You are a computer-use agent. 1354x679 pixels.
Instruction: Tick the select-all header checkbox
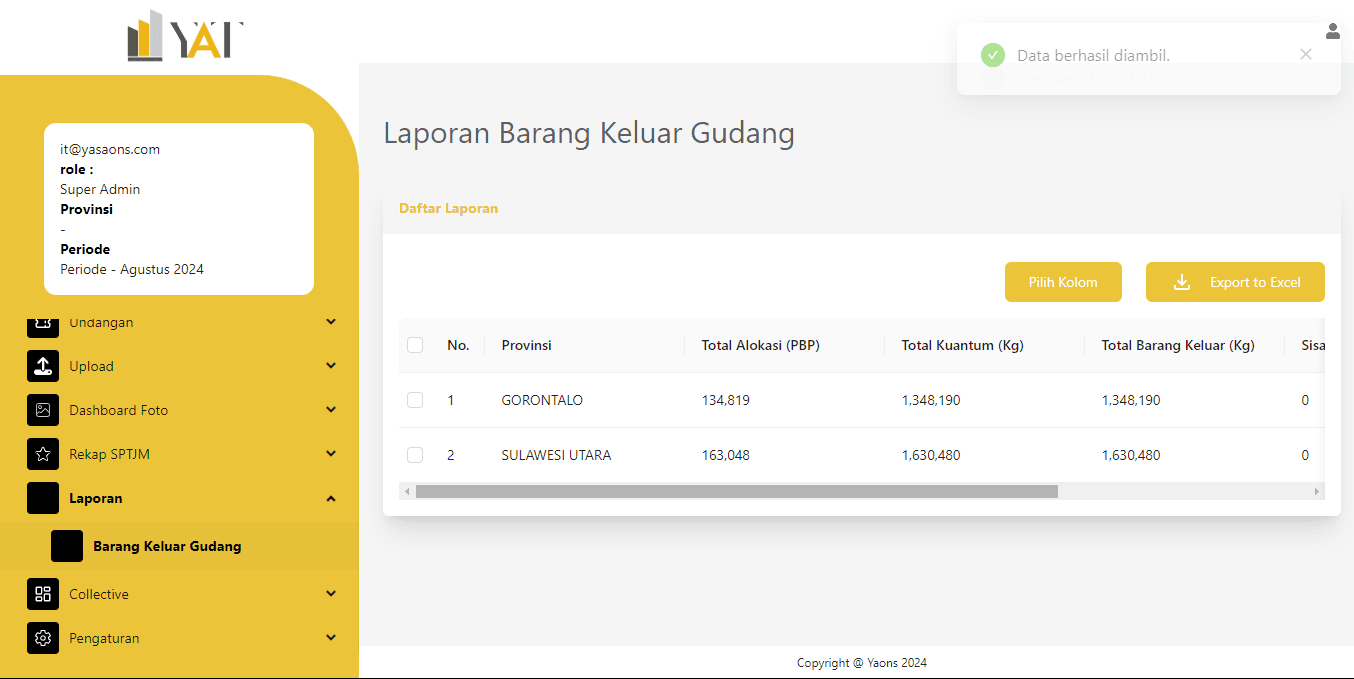pyautogui.click(x=415, y=345)
